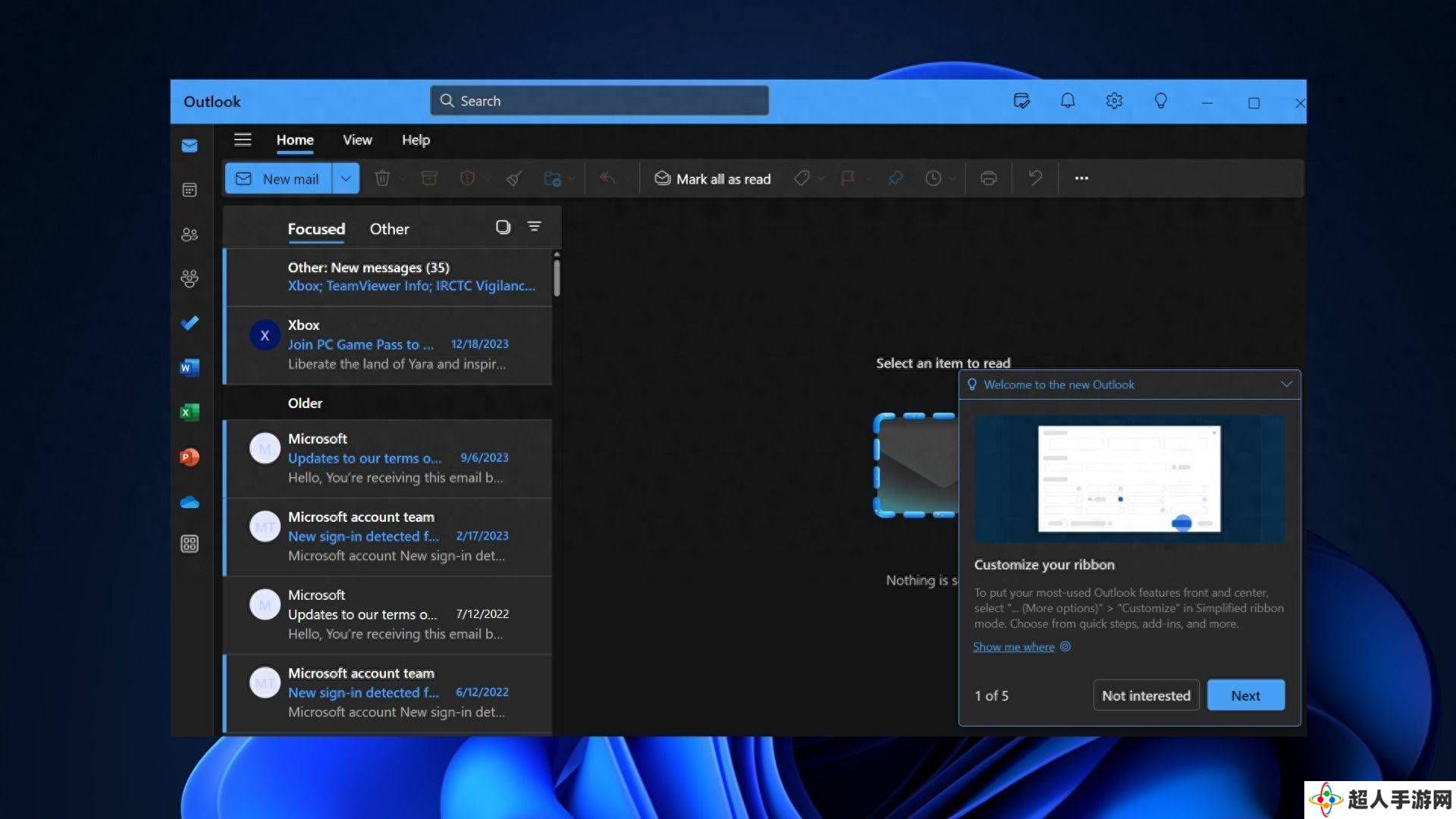The width and height of the screenshot is (1456, 819).
Task: Click the Print icon
Action: (988, 178)
